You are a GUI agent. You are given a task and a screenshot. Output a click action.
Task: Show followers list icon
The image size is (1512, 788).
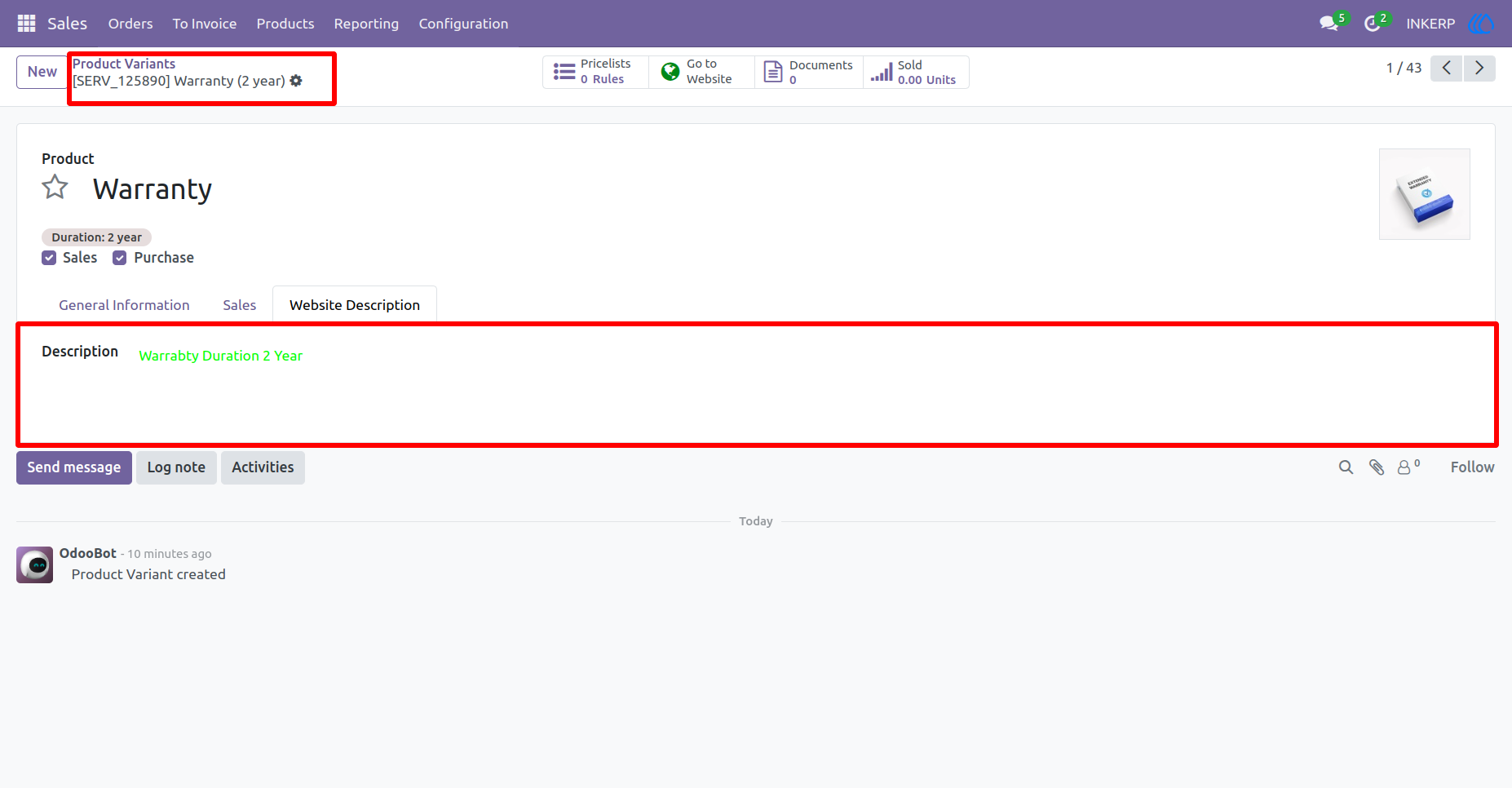[x=1408, y=467]
